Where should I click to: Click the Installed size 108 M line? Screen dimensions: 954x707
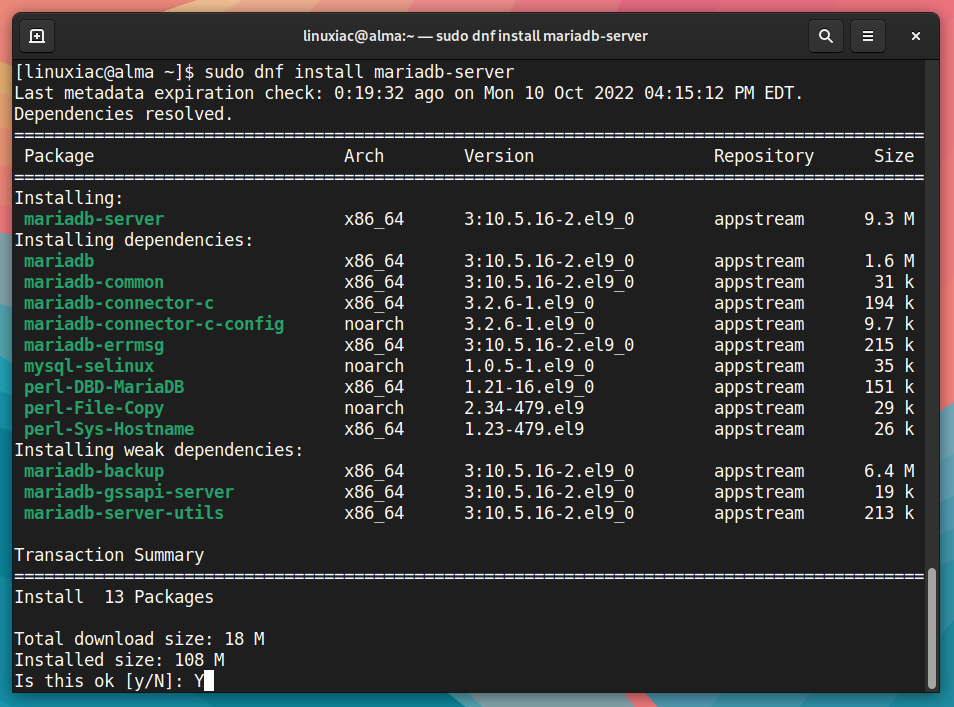pos(119,660)
